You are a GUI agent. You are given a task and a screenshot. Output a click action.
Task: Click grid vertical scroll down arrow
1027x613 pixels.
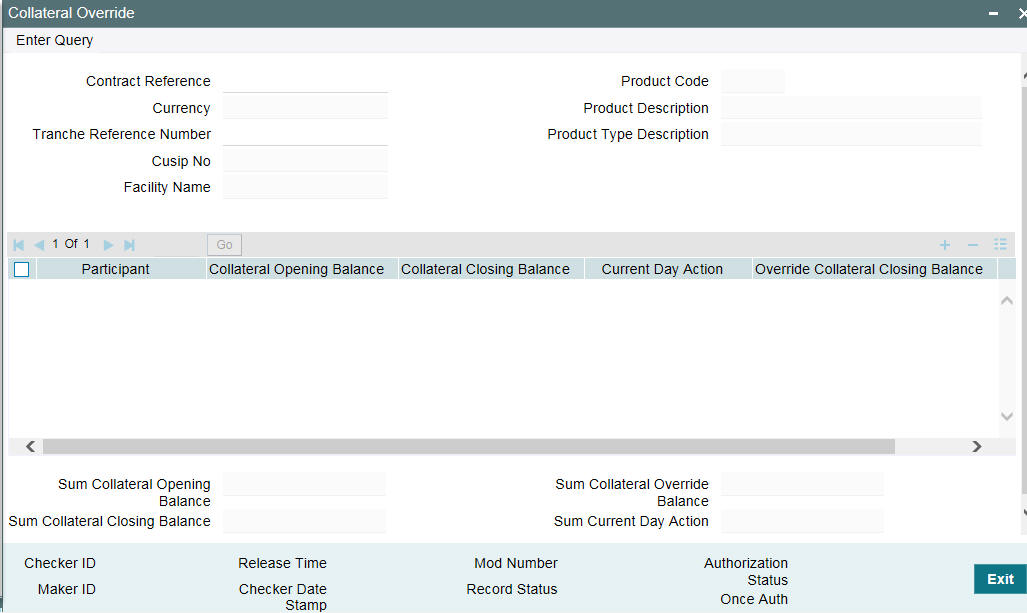tap(1007, 417)
